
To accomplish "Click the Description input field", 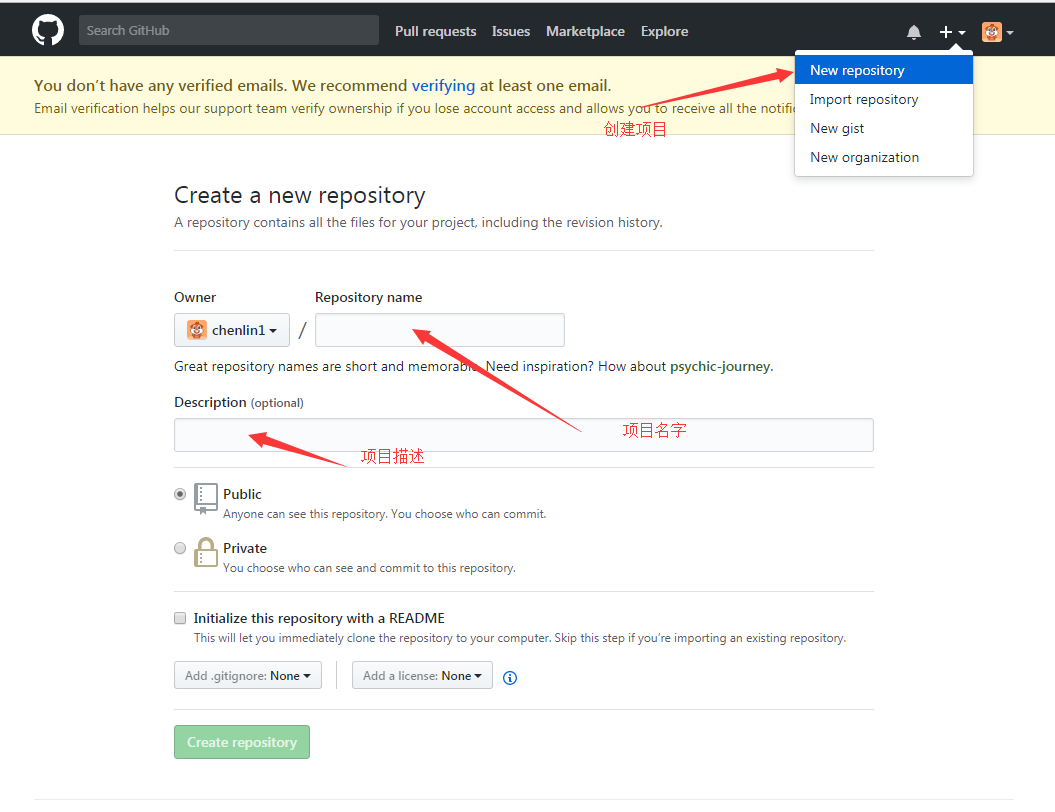I will click(523, 435).
